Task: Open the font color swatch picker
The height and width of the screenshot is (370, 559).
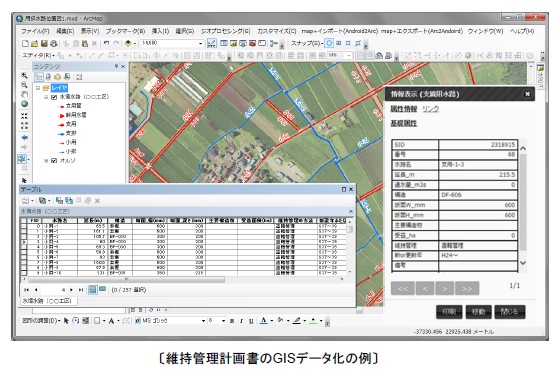Action: pos(264,320)
